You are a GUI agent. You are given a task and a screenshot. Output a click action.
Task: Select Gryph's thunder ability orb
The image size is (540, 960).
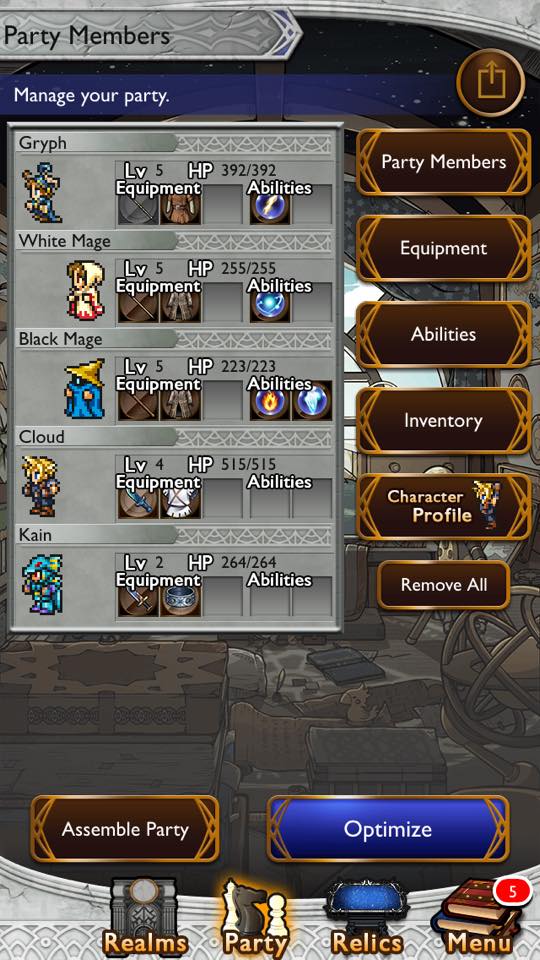pos(271,205)
